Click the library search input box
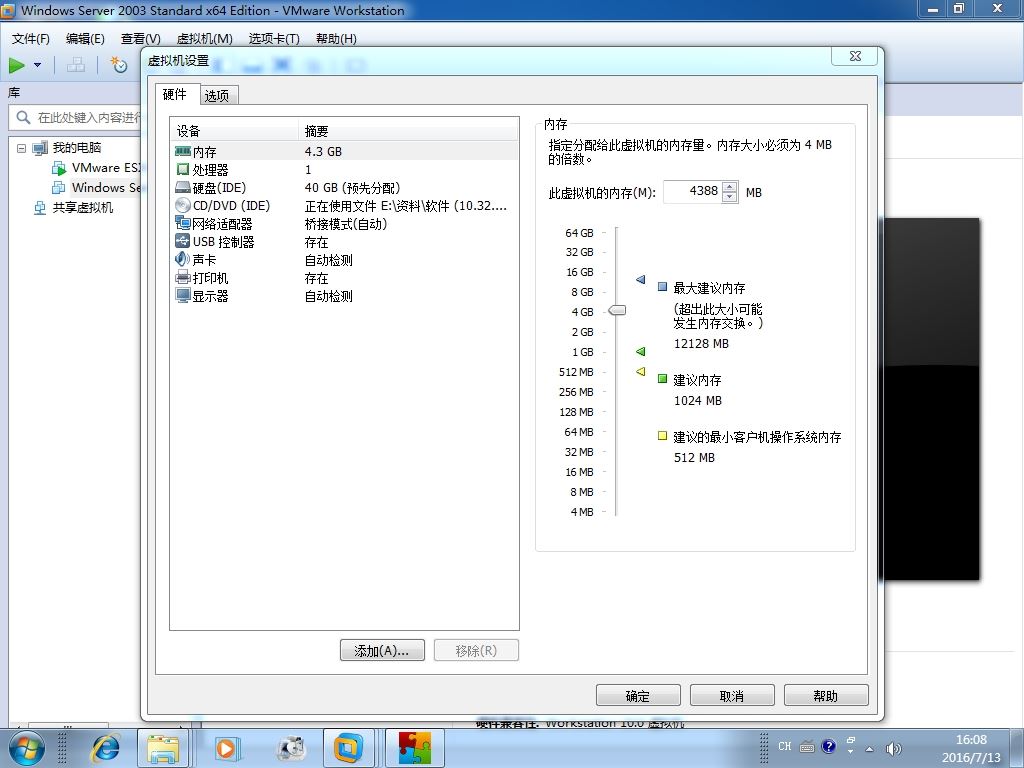The image size is (1024, 768). pos(75,118)
